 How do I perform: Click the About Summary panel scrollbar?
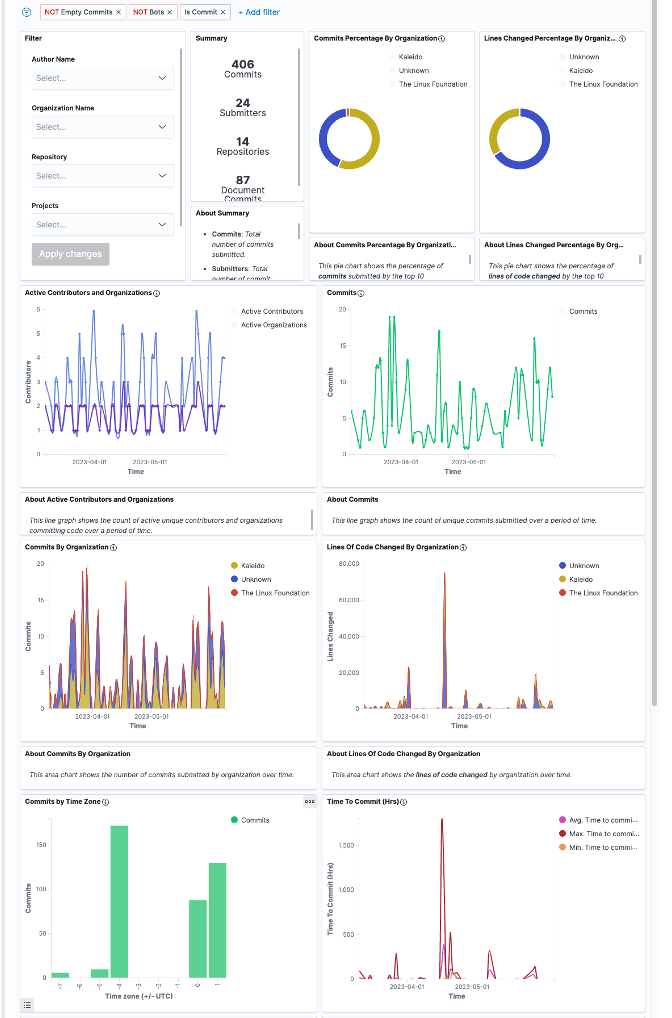(x=299, y=230)
